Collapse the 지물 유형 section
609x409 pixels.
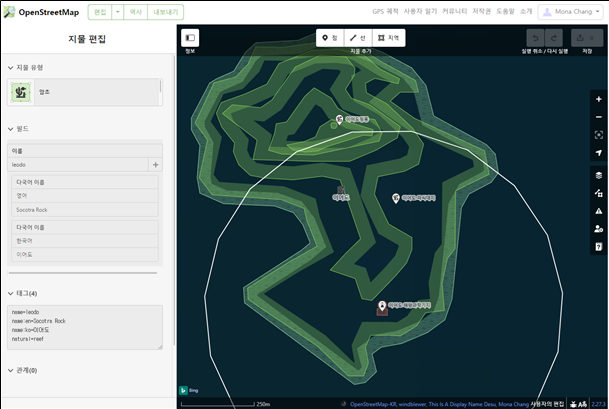[25, 68]
